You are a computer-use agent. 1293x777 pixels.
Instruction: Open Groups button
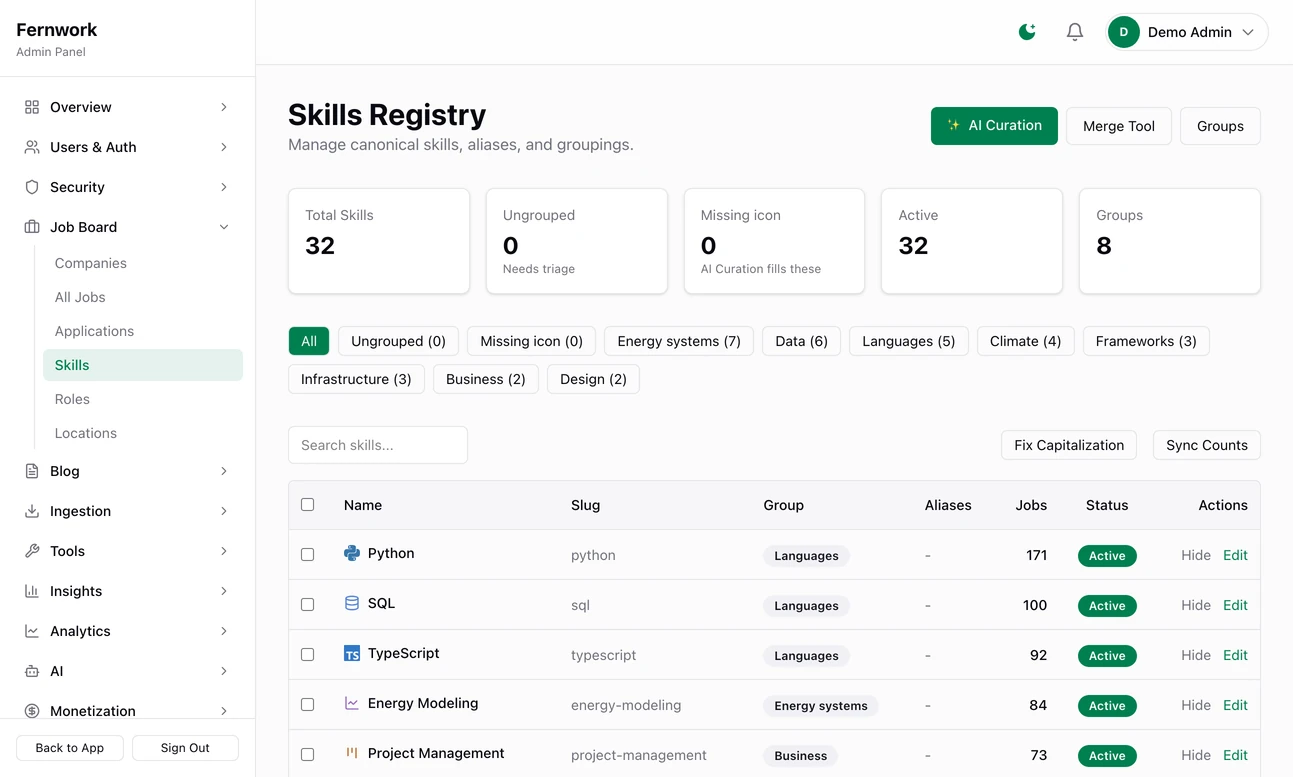point(1220,126)
